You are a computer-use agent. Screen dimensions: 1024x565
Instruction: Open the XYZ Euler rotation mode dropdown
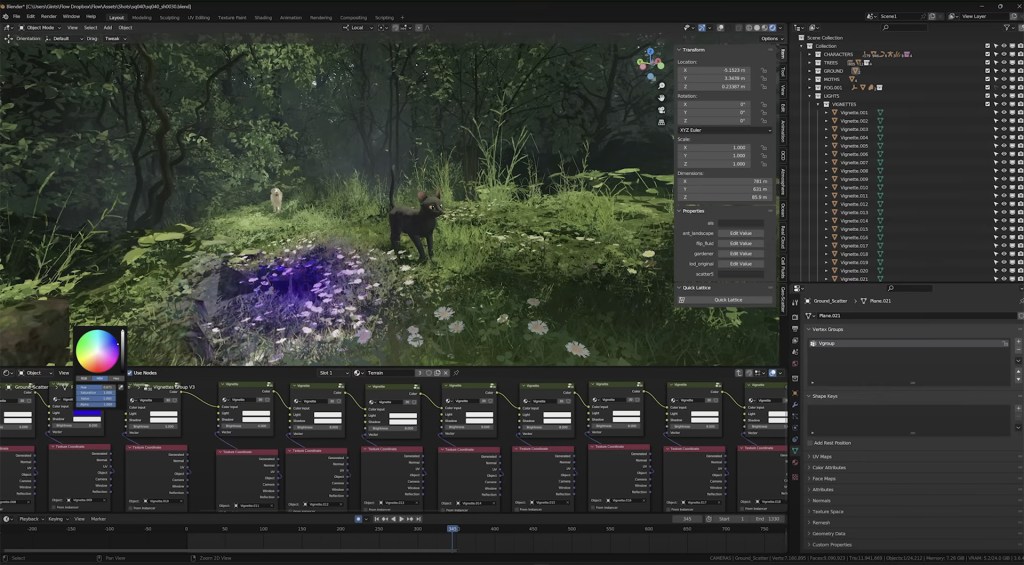click(x=725, y=130)
